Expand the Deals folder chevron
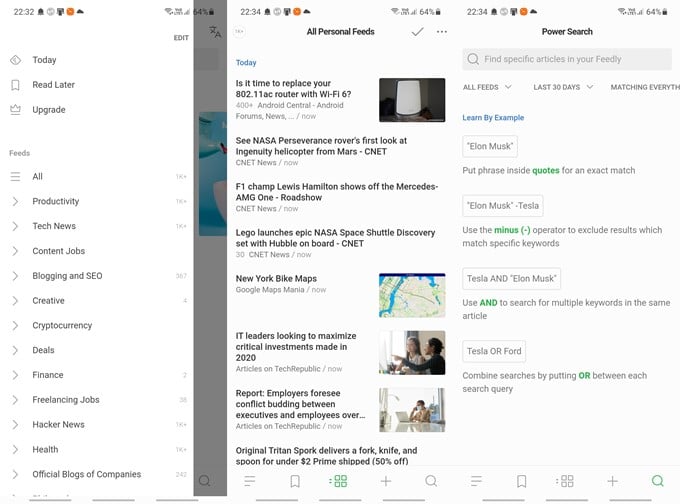Viewport: 680px width, 504px height. pos(15,350)
